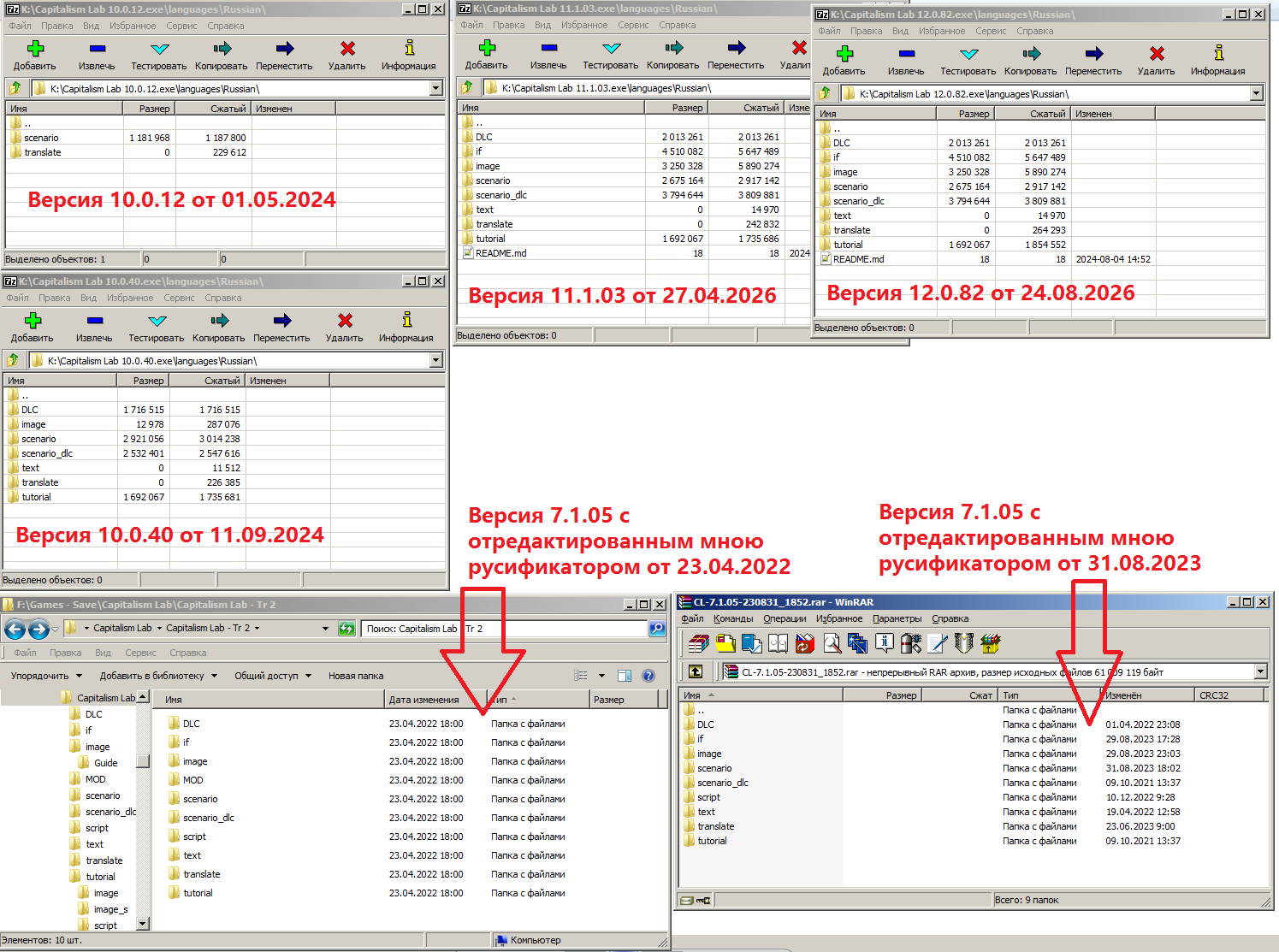Click up folder button in 10.0.40 7-Zip
The width and height of the screenshot is (1279, 952).
[14, 361]
